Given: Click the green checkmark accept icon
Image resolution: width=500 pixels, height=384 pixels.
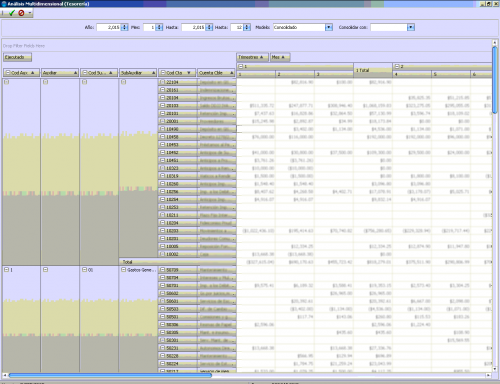Looking at the screenshot, I should click(12, 13).
